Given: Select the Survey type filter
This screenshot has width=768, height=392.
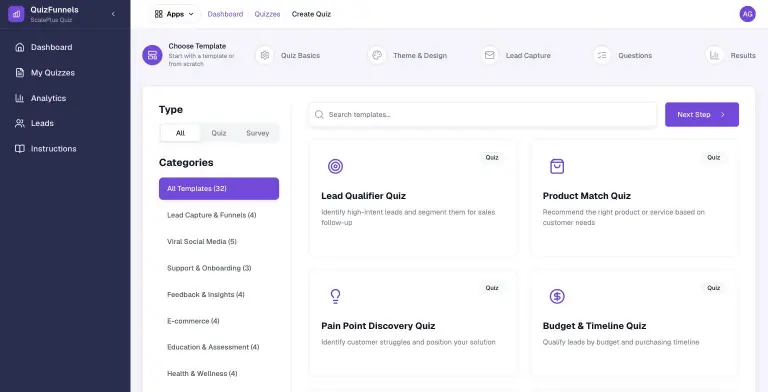Looking at the screenshot, I should point(258,133).
